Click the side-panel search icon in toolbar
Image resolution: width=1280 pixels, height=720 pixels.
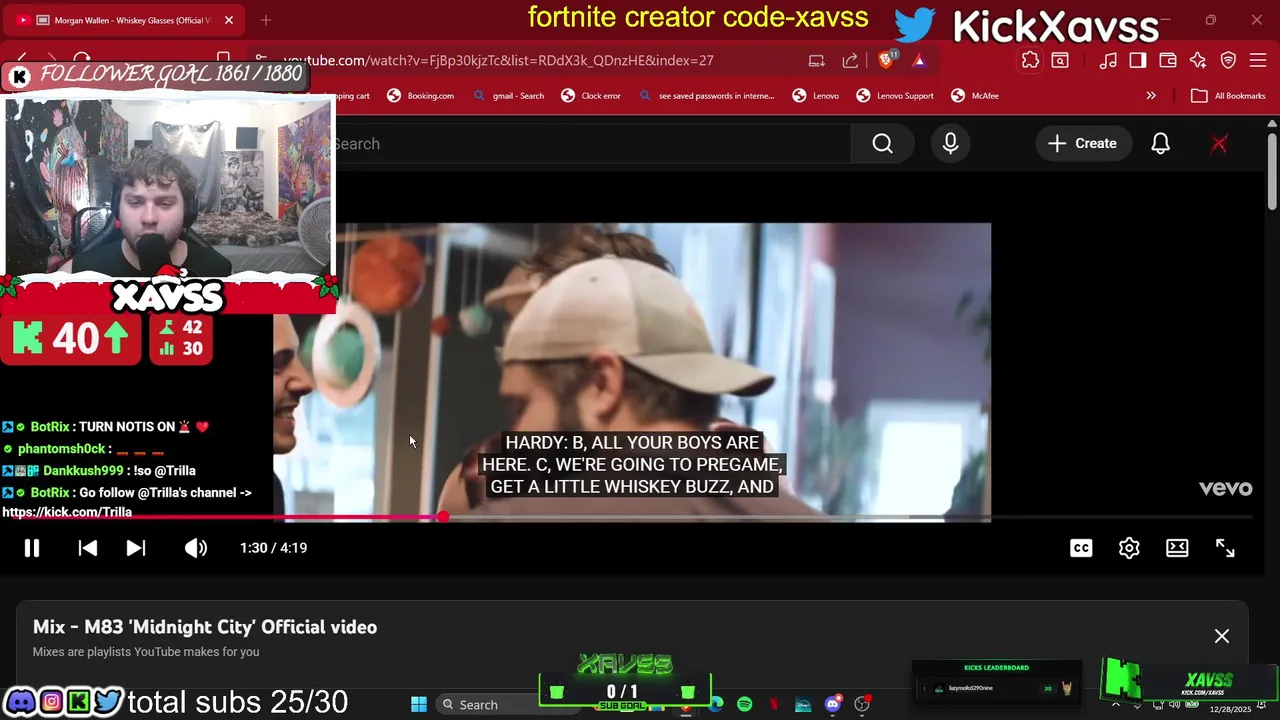click(x=1060, y=60)
